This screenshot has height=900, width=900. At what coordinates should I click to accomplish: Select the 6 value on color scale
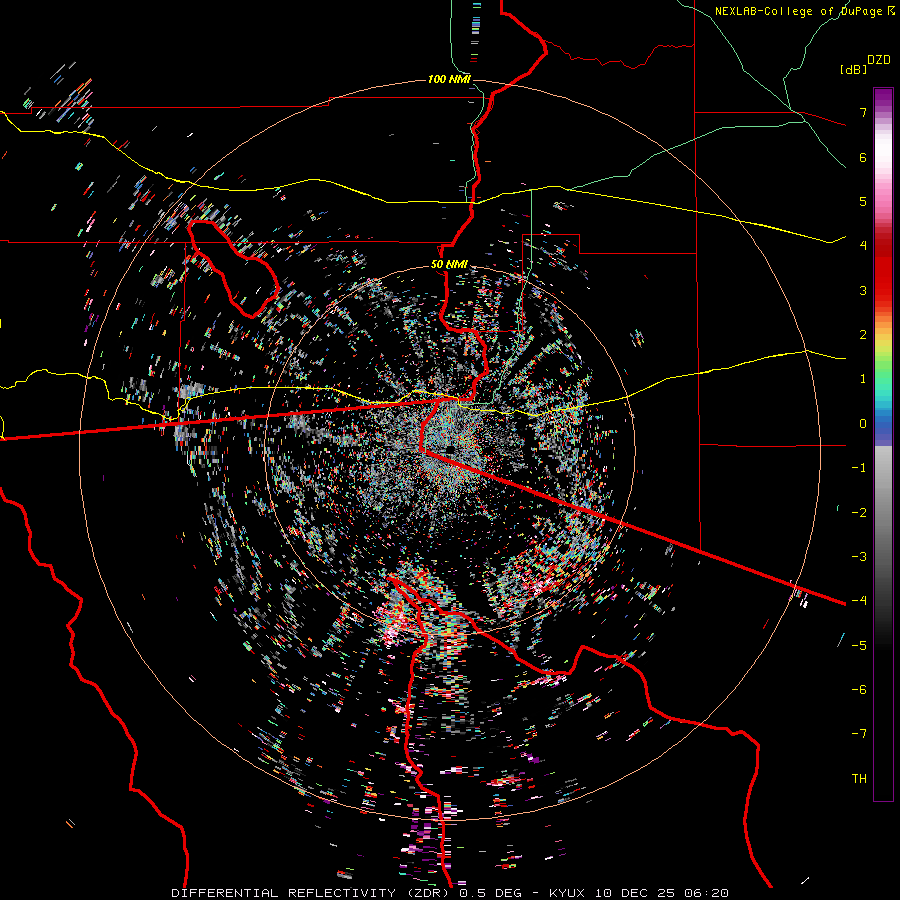tap(863, 157)
